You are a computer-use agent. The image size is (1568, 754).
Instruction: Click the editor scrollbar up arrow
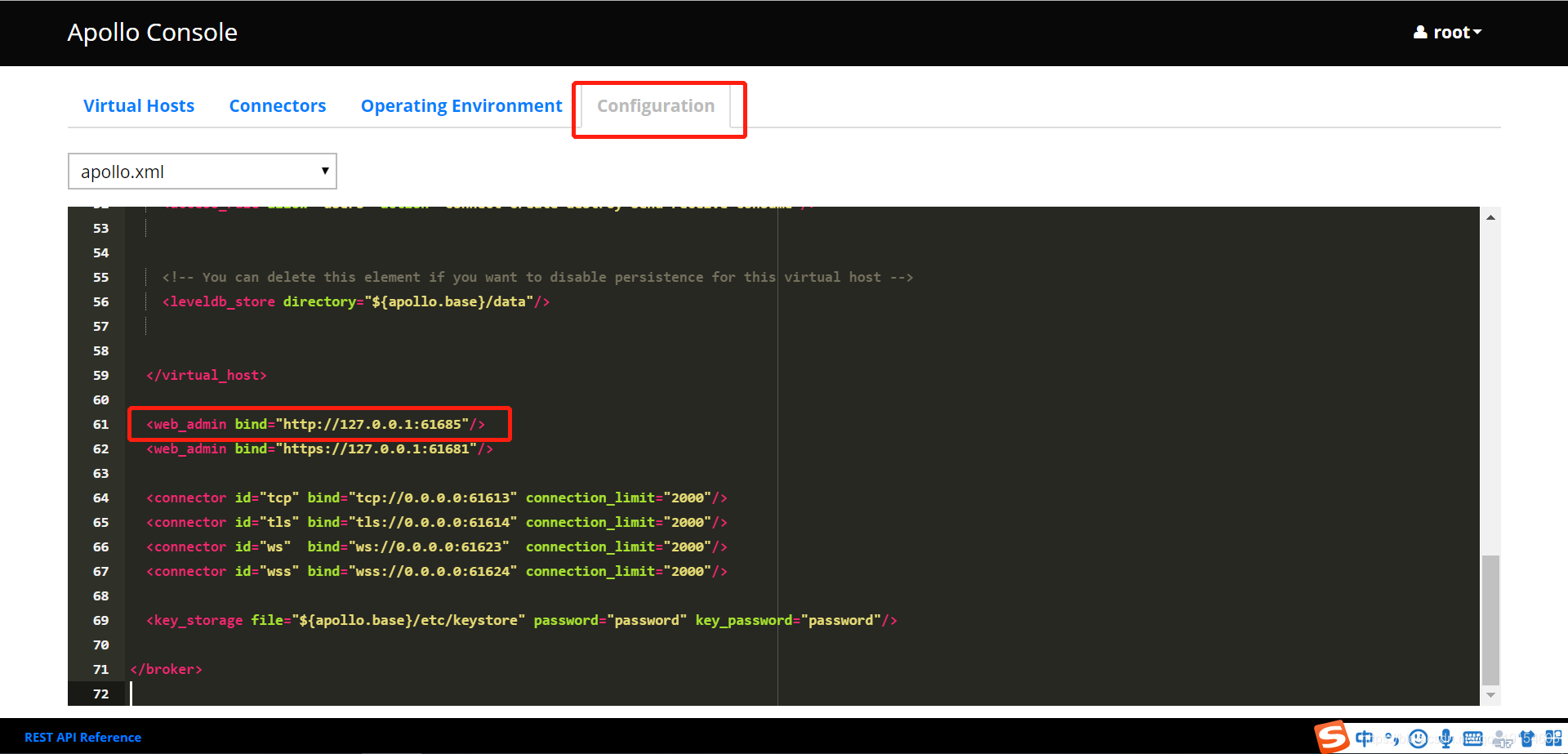click(x=1490, y=217)
